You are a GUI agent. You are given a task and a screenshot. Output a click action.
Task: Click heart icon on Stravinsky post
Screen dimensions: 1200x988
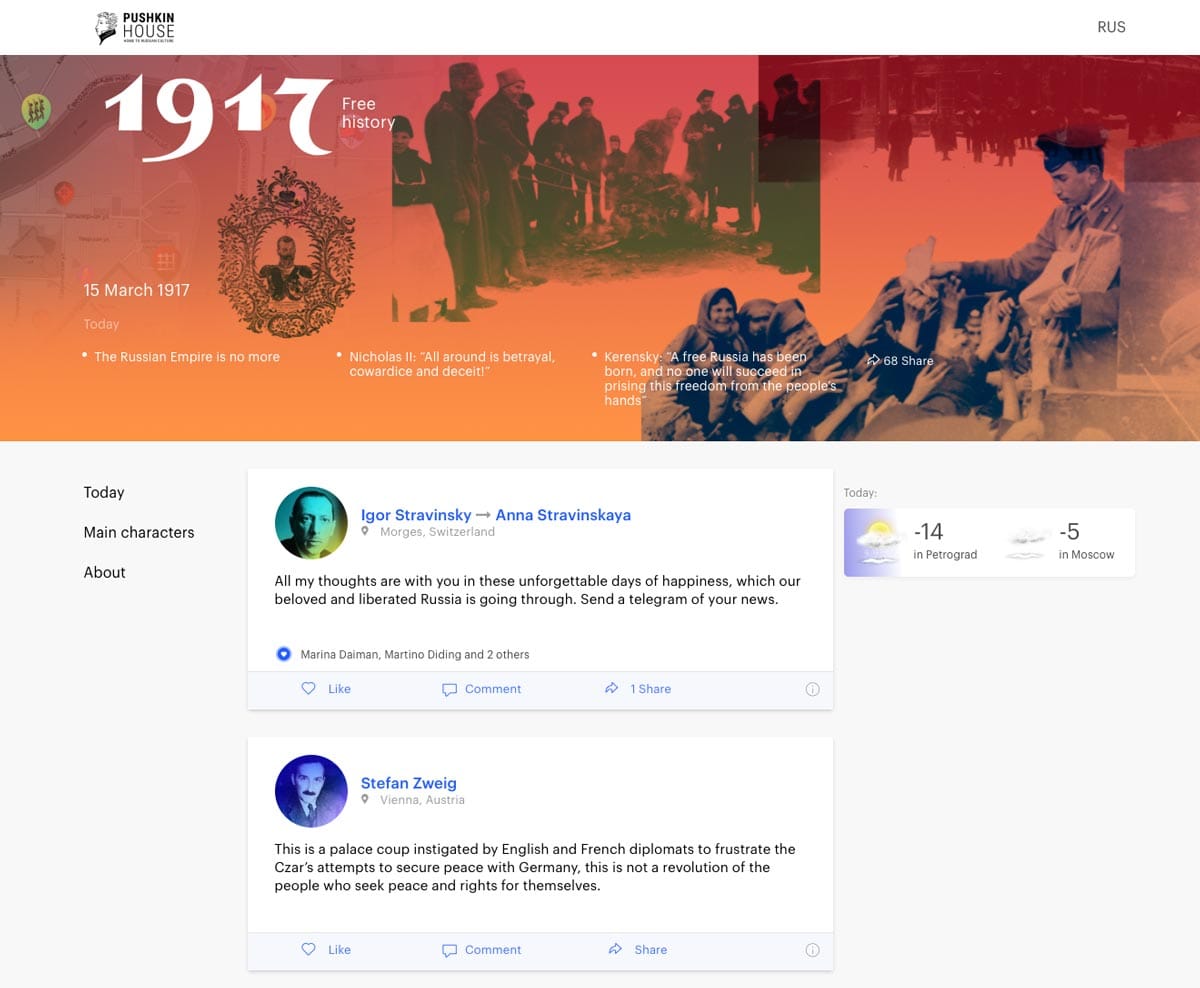pyautogui.click(x=308, y=688)
